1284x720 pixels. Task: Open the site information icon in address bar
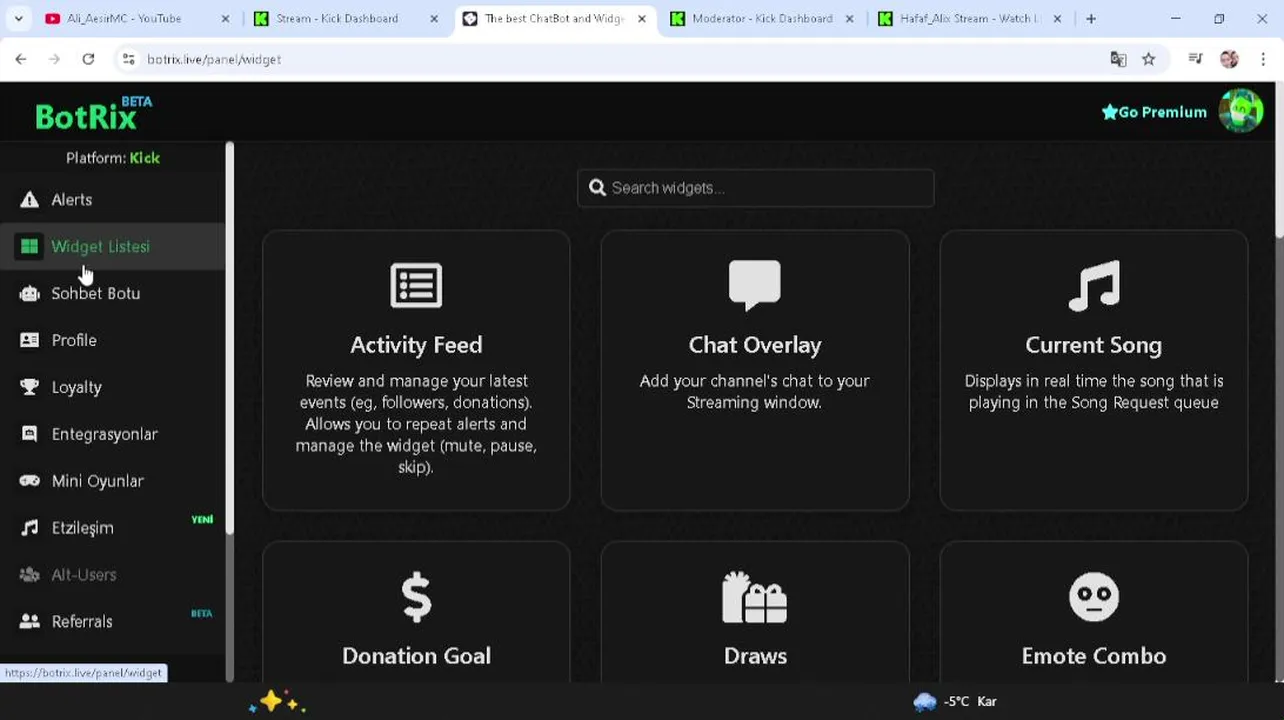(x=128, y=59)
